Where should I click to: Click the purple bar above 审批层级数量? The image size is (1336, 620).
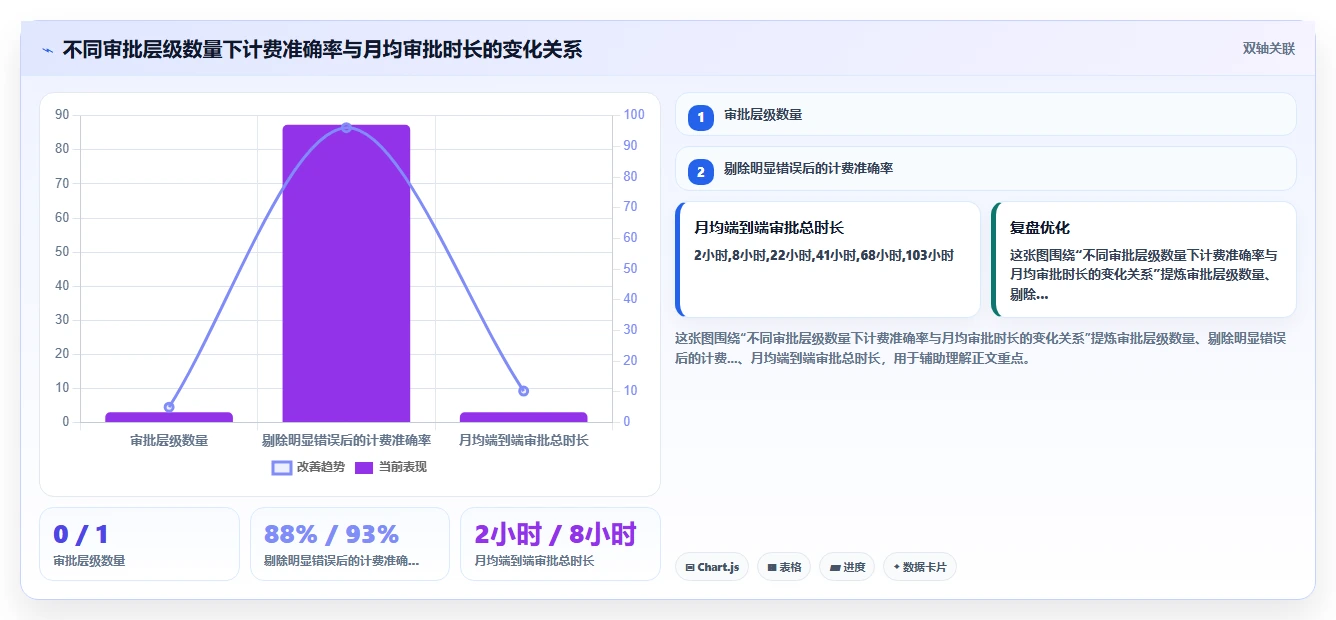169,417
